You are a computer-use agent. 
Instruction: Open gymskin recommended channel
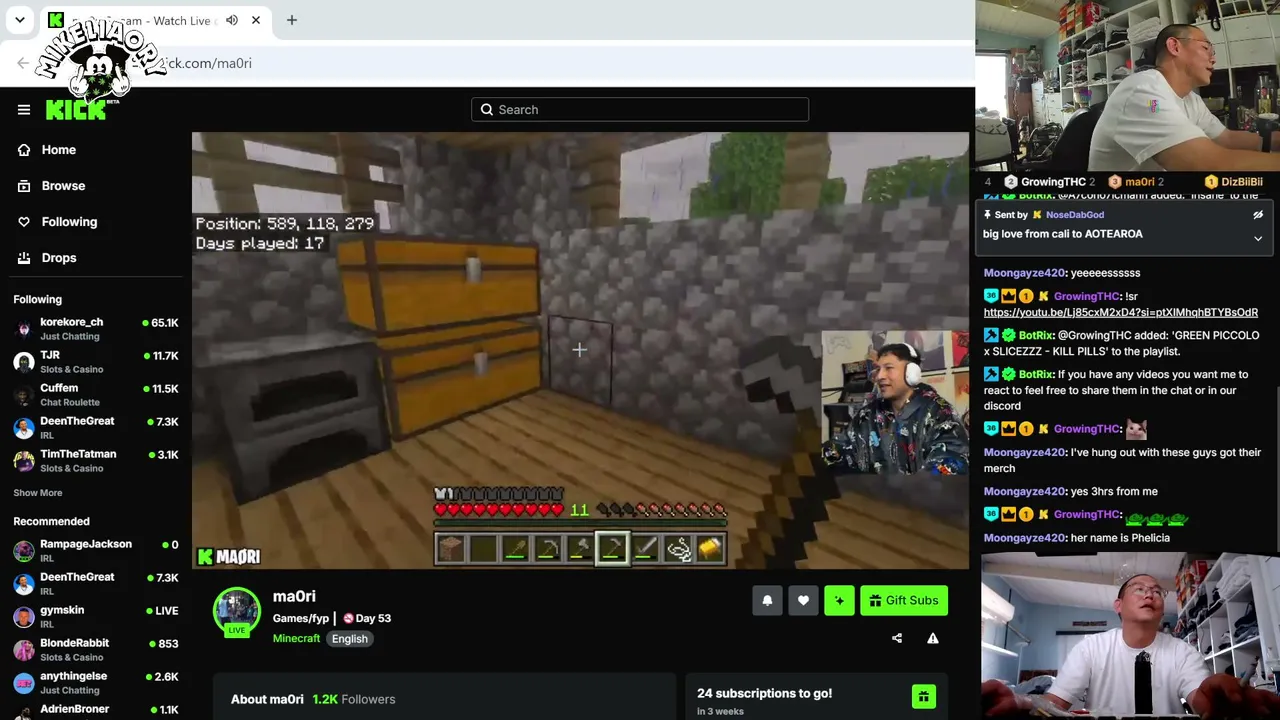click(96, 617)
